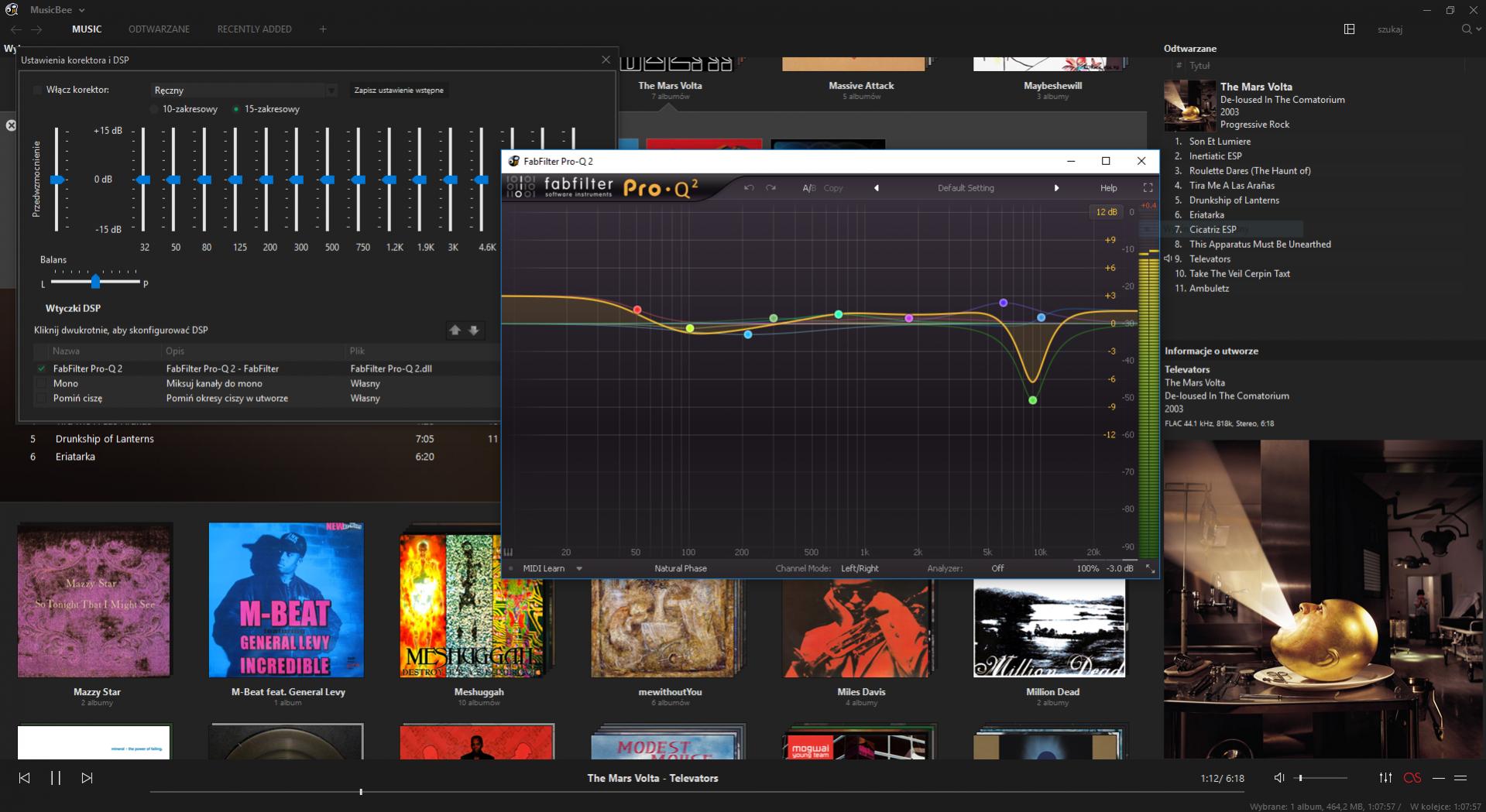Redo change in FabFilter Pro-Q 2
Screen dimensions: 1486x812
(770, 188)
